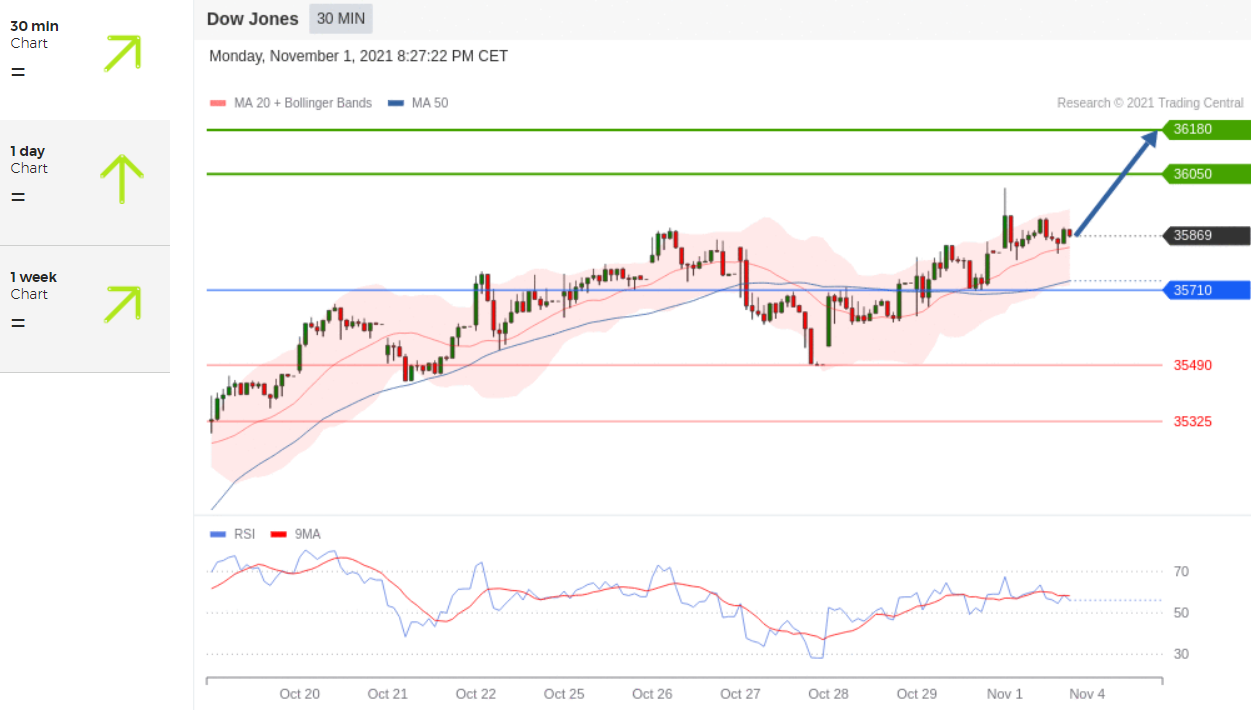Click the MA 50 legend text
1251x710 pixels.
[x=430, y=103]
